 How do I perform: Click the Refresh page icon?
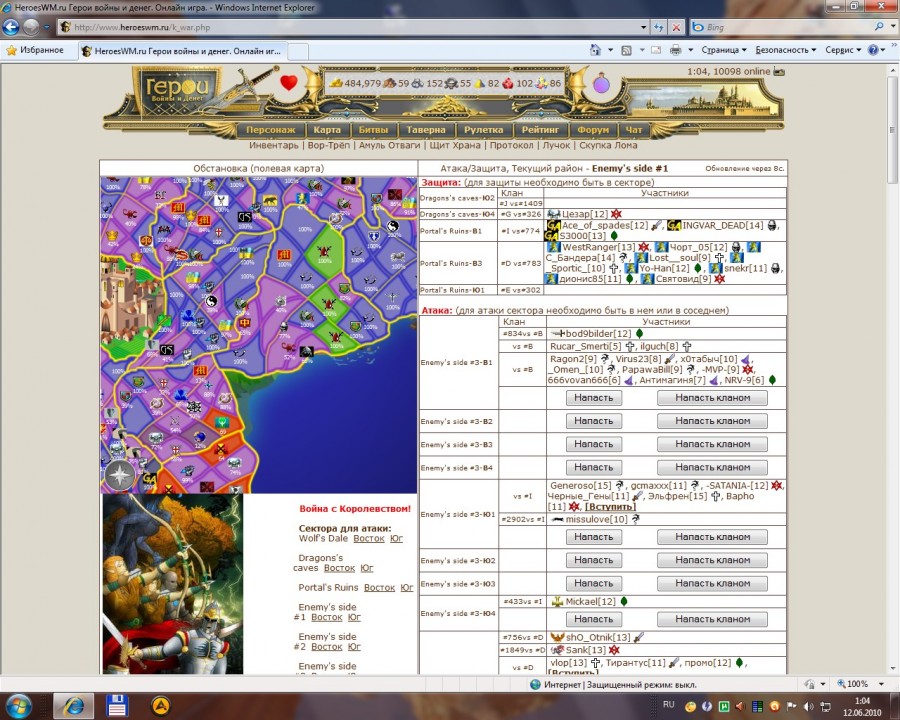[x=658, y=27]
